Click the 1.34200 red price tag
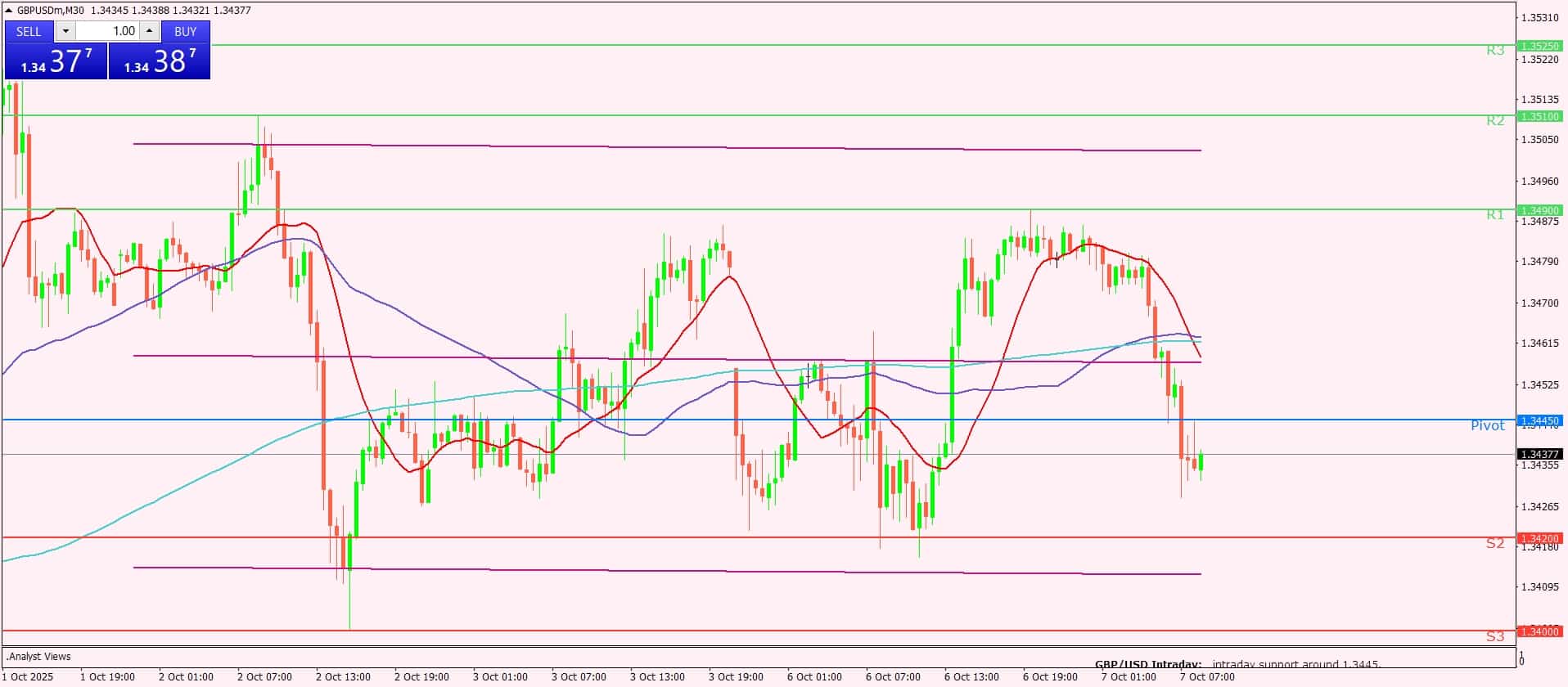Screen dimensions: 1568x687 (x=1539, y=538)
